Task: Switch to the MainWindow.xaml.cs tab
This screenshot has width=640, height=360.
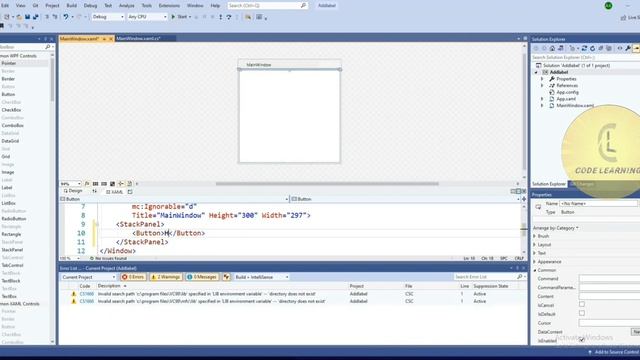Action: click(x=138, y=38)
